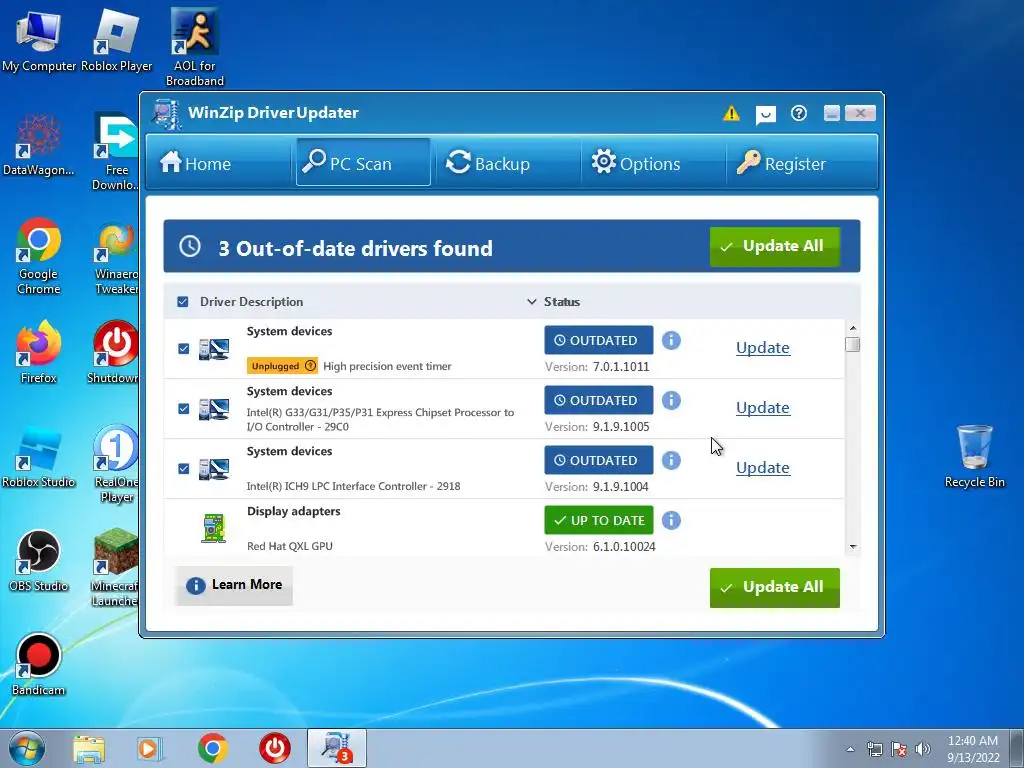
Task: Open Windows Start menu orb
Action: pyautogui.click(x=27, y=748)
